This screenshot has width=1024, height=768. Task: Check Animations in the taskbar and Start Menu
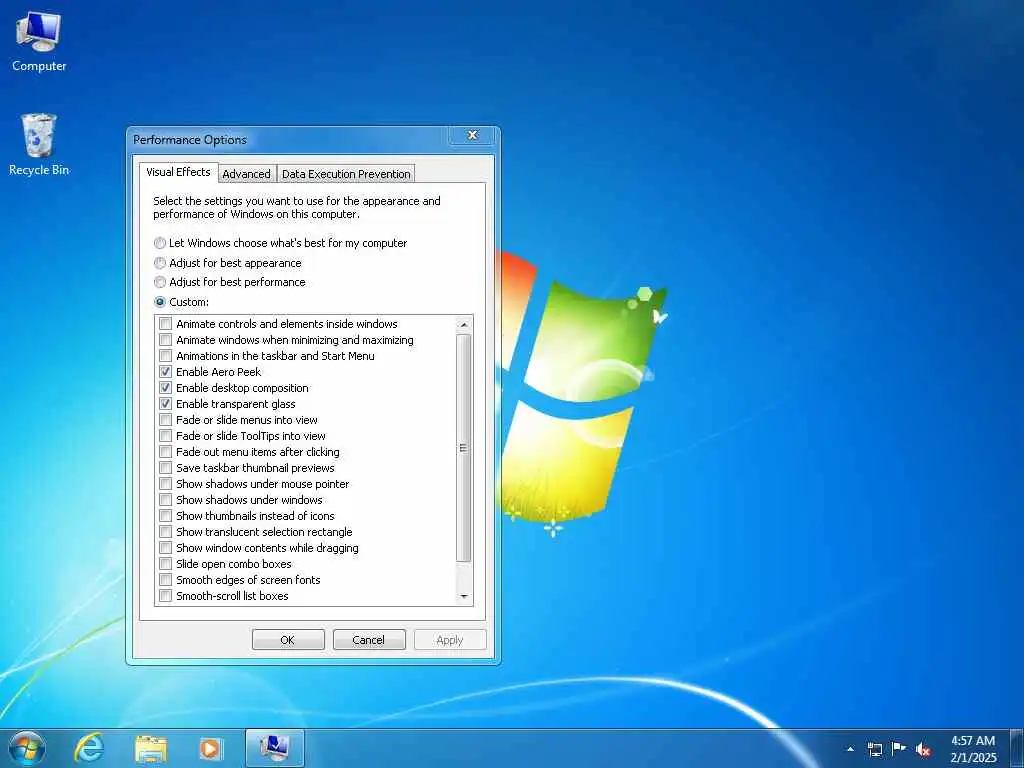tap(166, 356)
